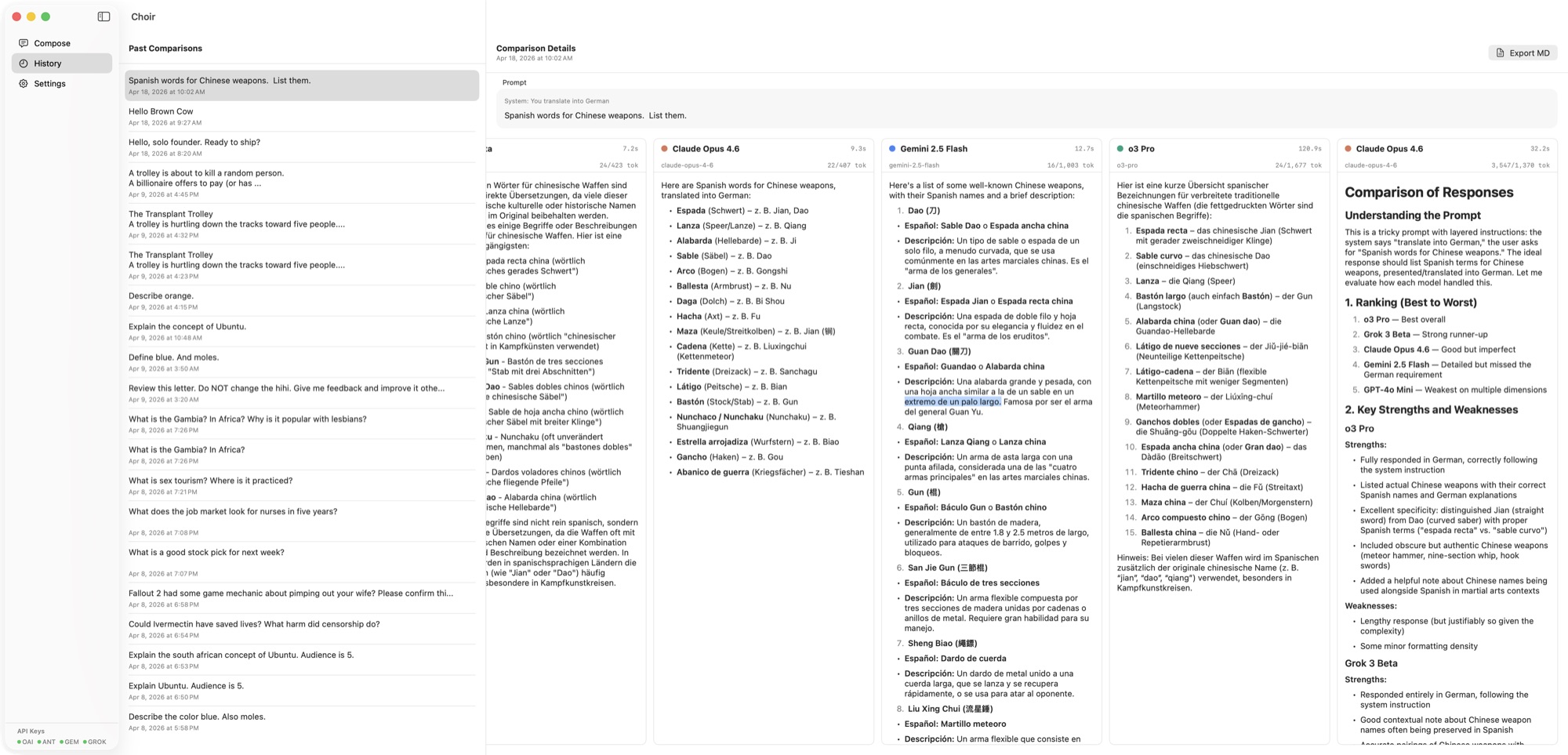The height and width of the screenshot is (755, 1568).
Task: Open 'Hello, solo founder. Ready to ship?'
Action: (x=302, y=147)
